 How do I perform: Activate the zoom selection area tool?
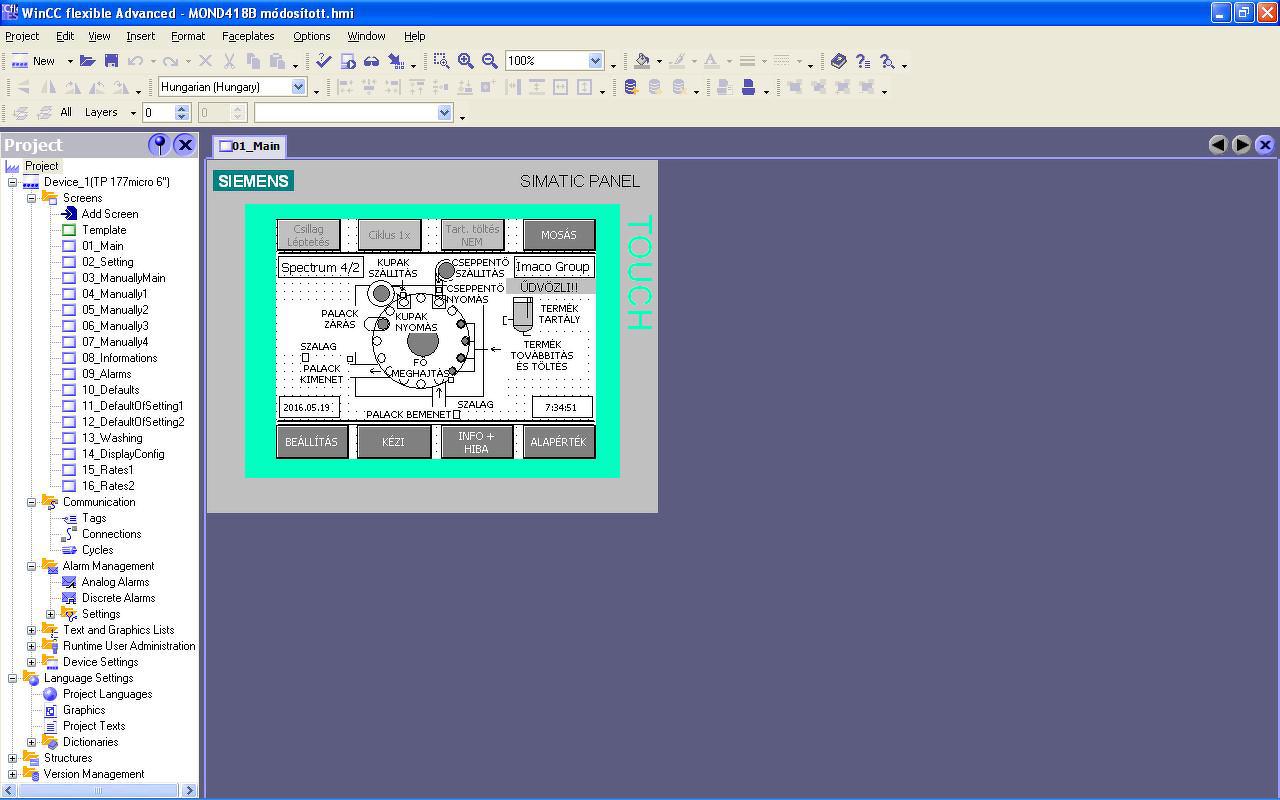(x=441, y=61)
